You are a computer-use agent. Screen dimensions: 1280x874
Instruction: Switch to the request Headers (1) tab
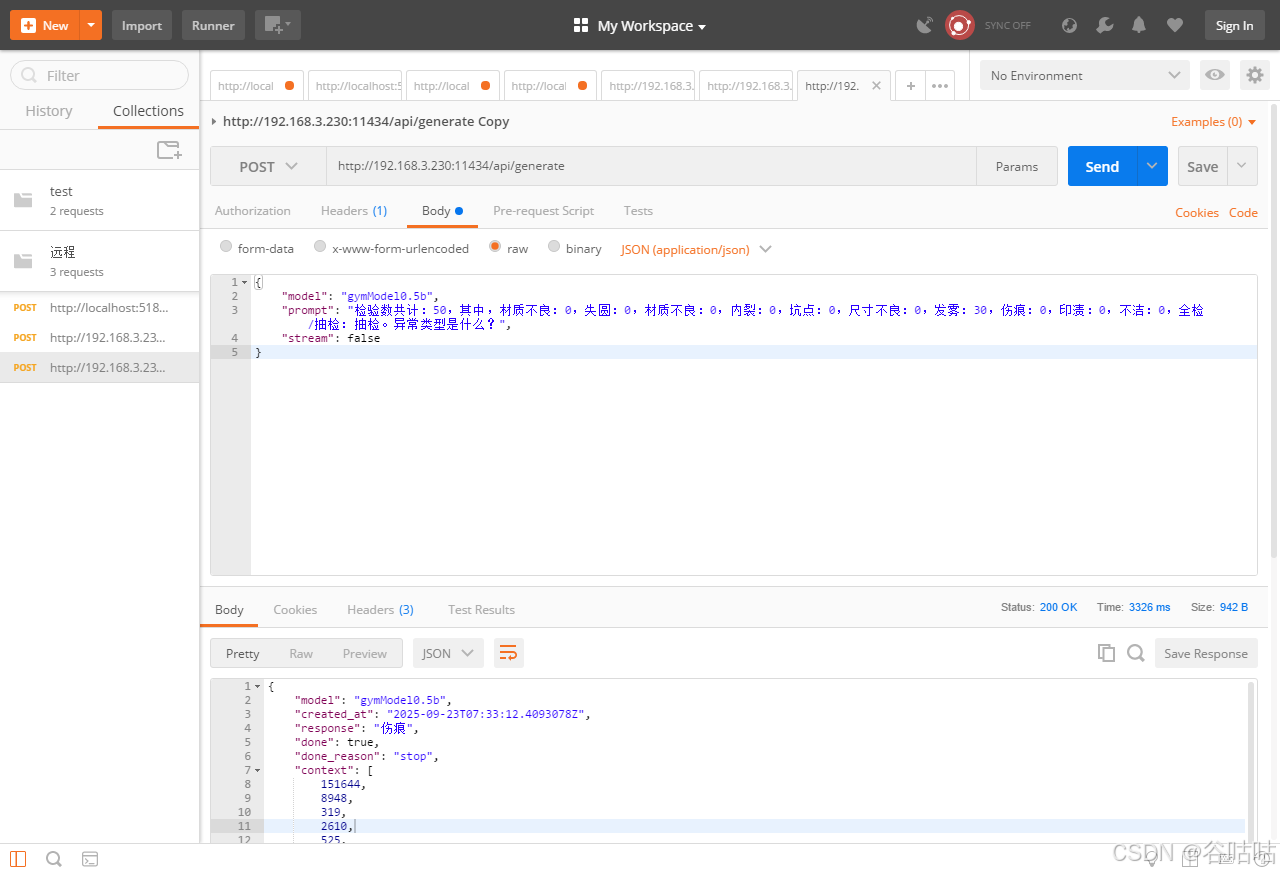click(354, 211)
